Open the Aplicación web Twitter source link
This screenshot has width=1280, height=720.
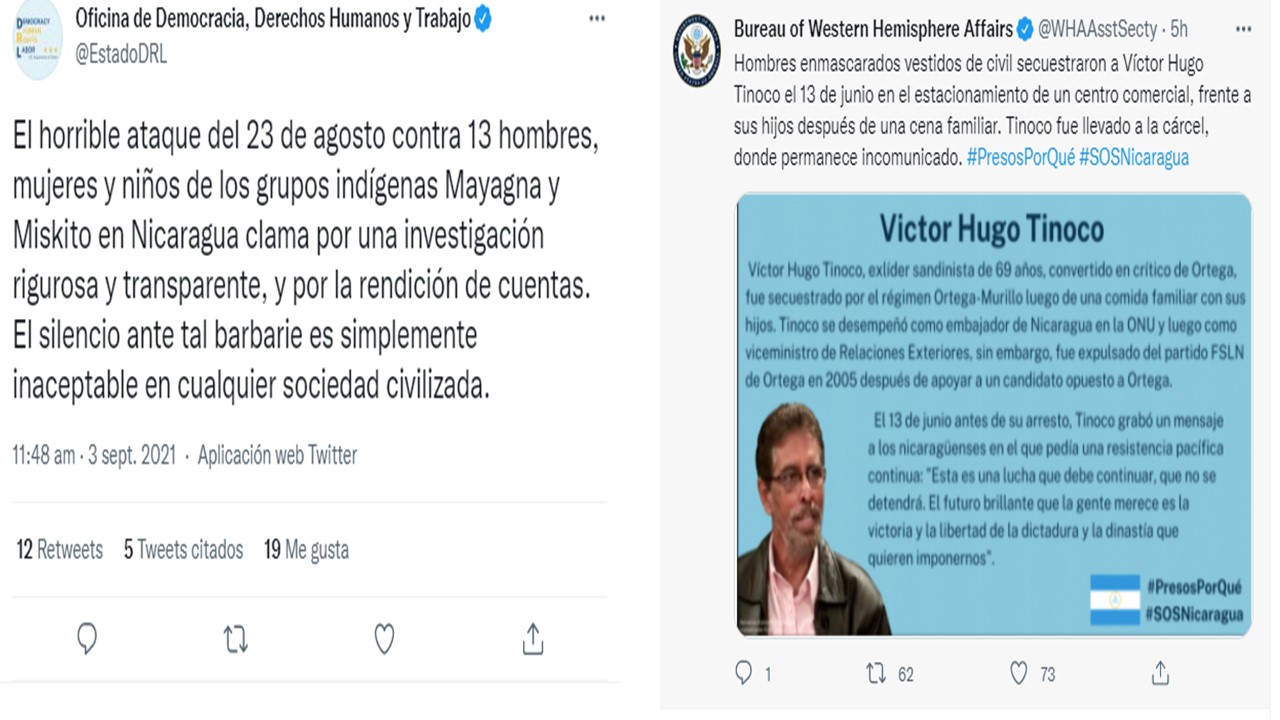point(277,455)
